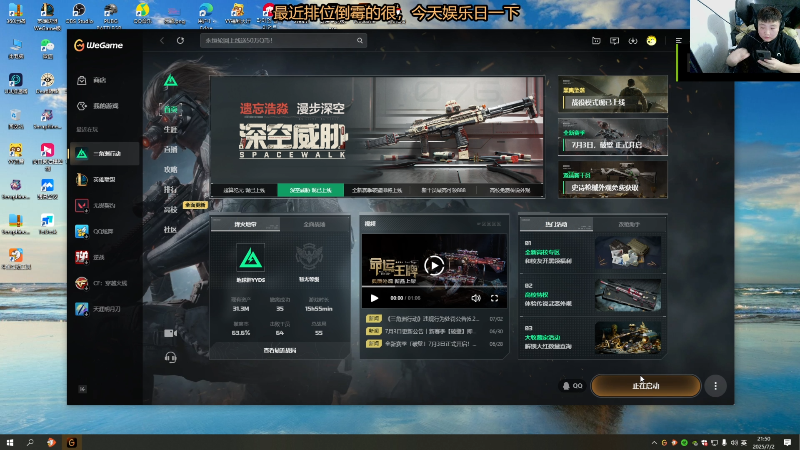Viewport: 800px width, 450px height.
Task: Click the grey rank badge in the stats panel
Action: [309, 258]
